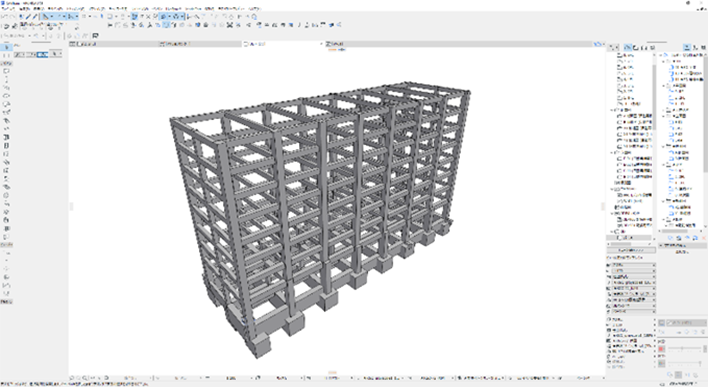Screen dimensions: 708x387
Task: Switch to the rightmost view tab above the canvas
Action: tap(458, 44)
